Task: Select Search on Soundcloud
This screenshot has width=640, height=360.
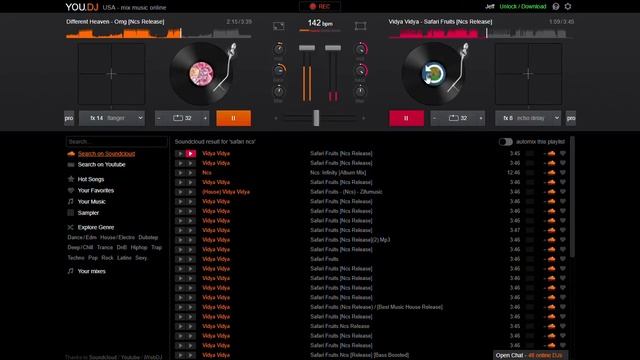Action: 106,154
